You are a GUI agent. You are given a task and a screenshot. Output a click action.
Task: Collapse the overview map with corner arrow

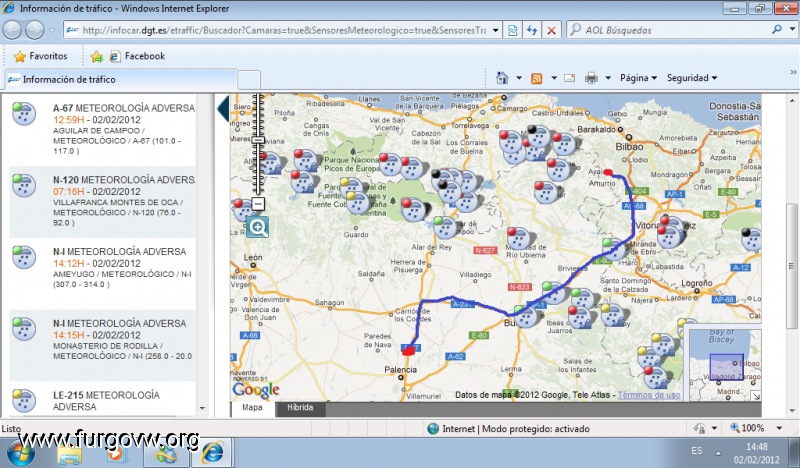coord(756,397)
